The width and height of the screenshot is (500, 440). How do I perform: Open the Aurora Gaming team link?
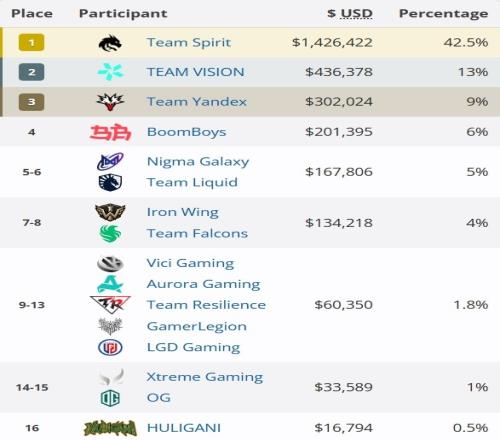(203, 284)
